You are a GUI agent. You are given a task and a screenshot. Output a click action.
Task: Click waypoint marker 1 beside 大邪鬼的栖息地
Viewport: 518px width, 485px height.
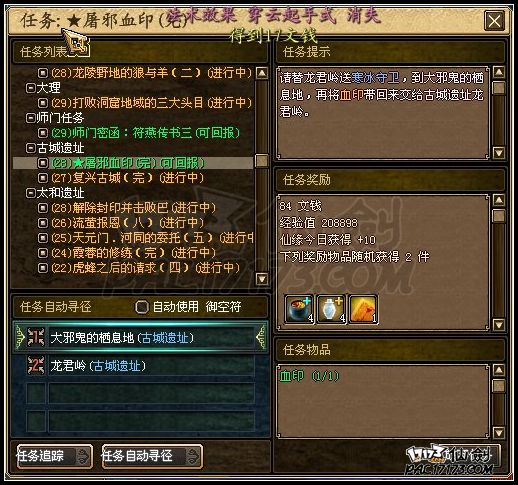(36, 337)
